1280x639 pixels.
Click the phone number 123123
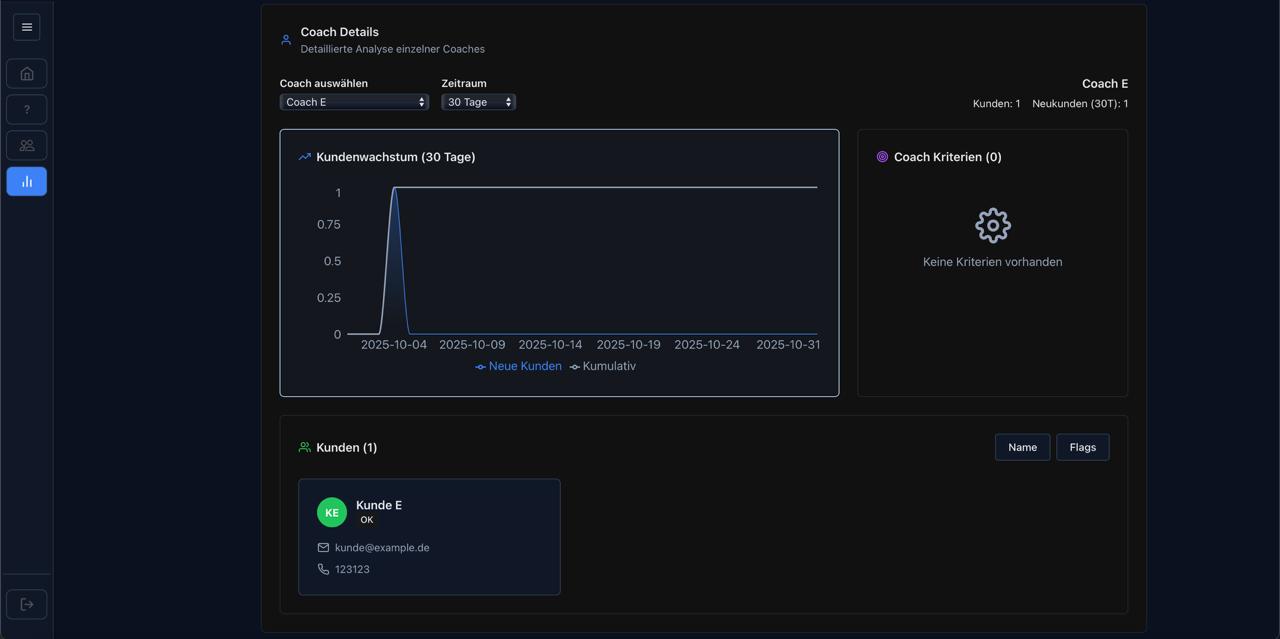[352, 569]
